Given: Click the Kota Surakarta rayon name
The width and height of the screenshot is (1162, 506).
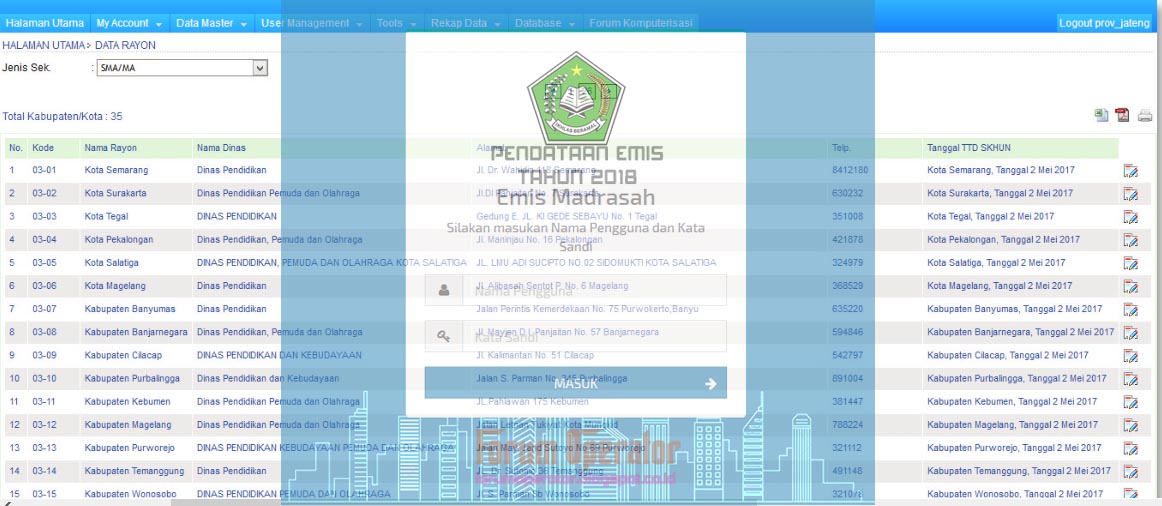Looking at the screenshot, I should (x=115, y=193).
